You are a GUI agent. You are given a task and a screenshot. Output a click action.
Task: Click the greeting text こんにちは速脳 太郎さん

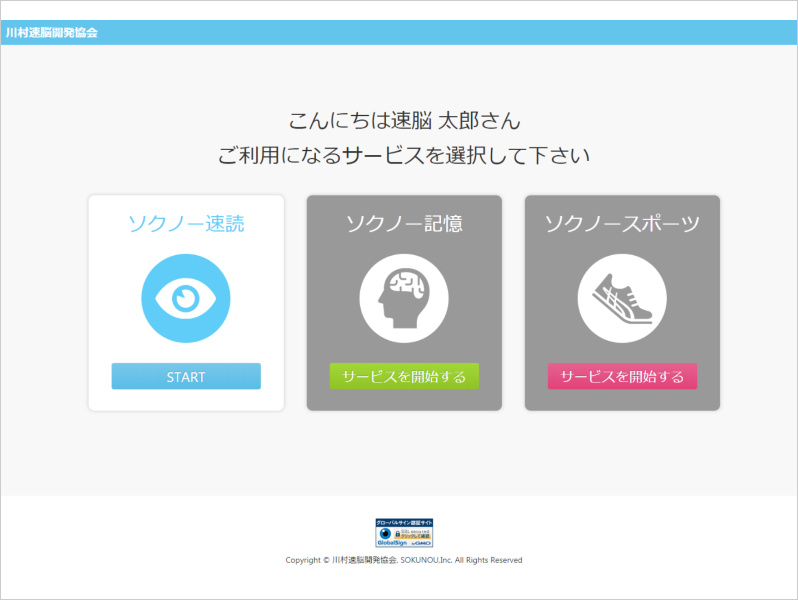(404, 121)
